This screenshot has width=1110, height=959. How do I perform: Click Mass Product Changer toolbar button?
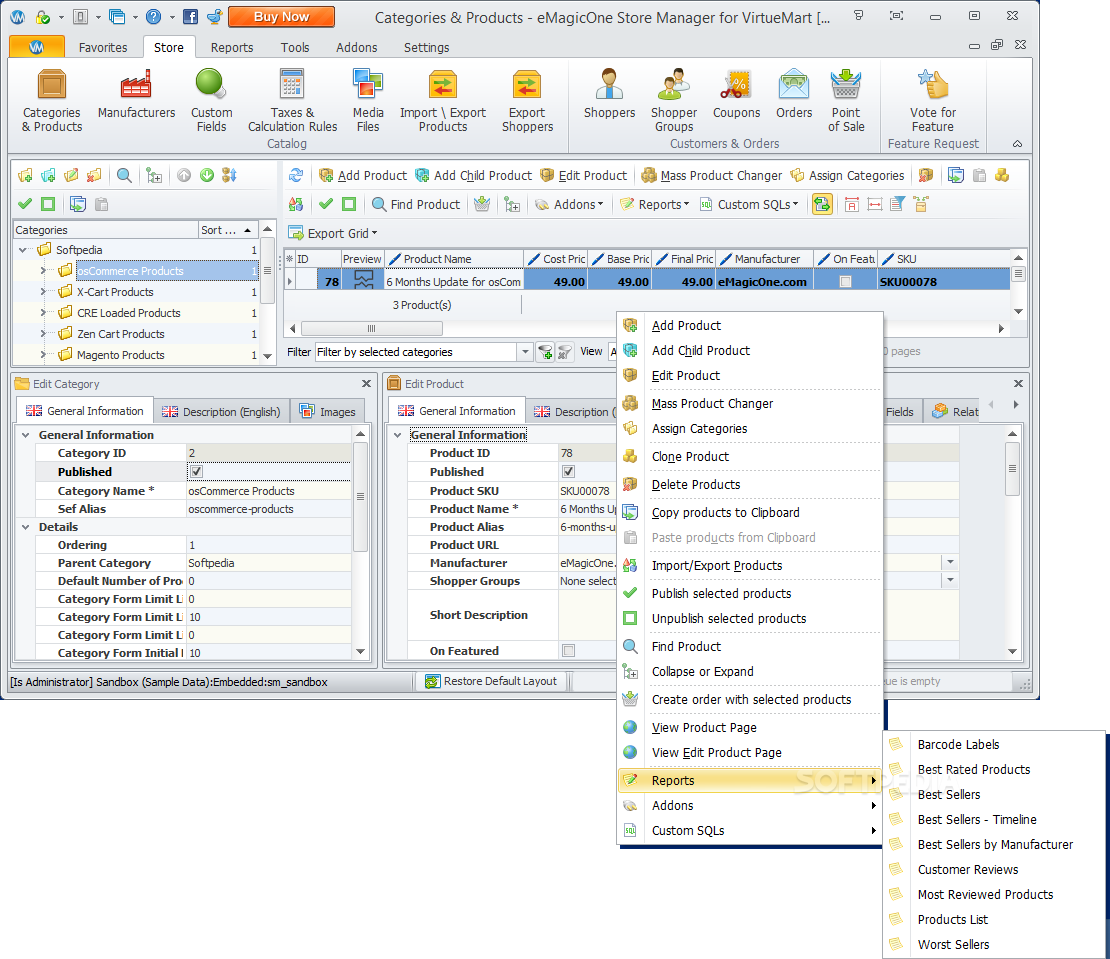(x=712, y=176)
